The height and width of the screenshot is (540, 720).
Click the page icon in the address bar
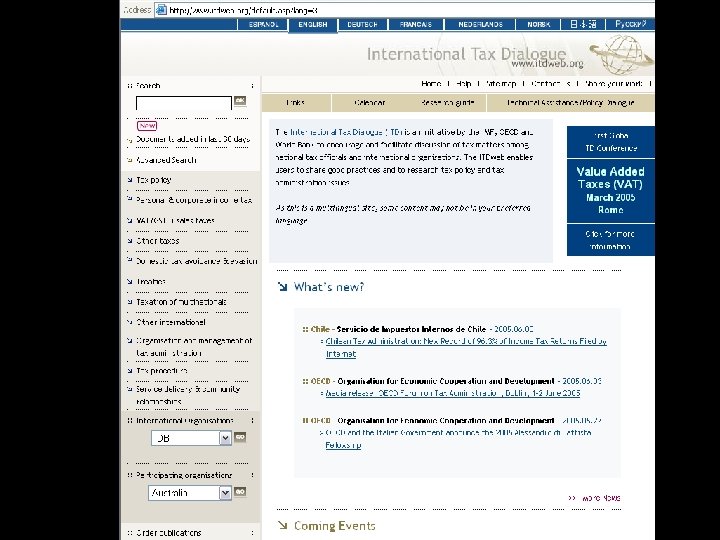161,10
